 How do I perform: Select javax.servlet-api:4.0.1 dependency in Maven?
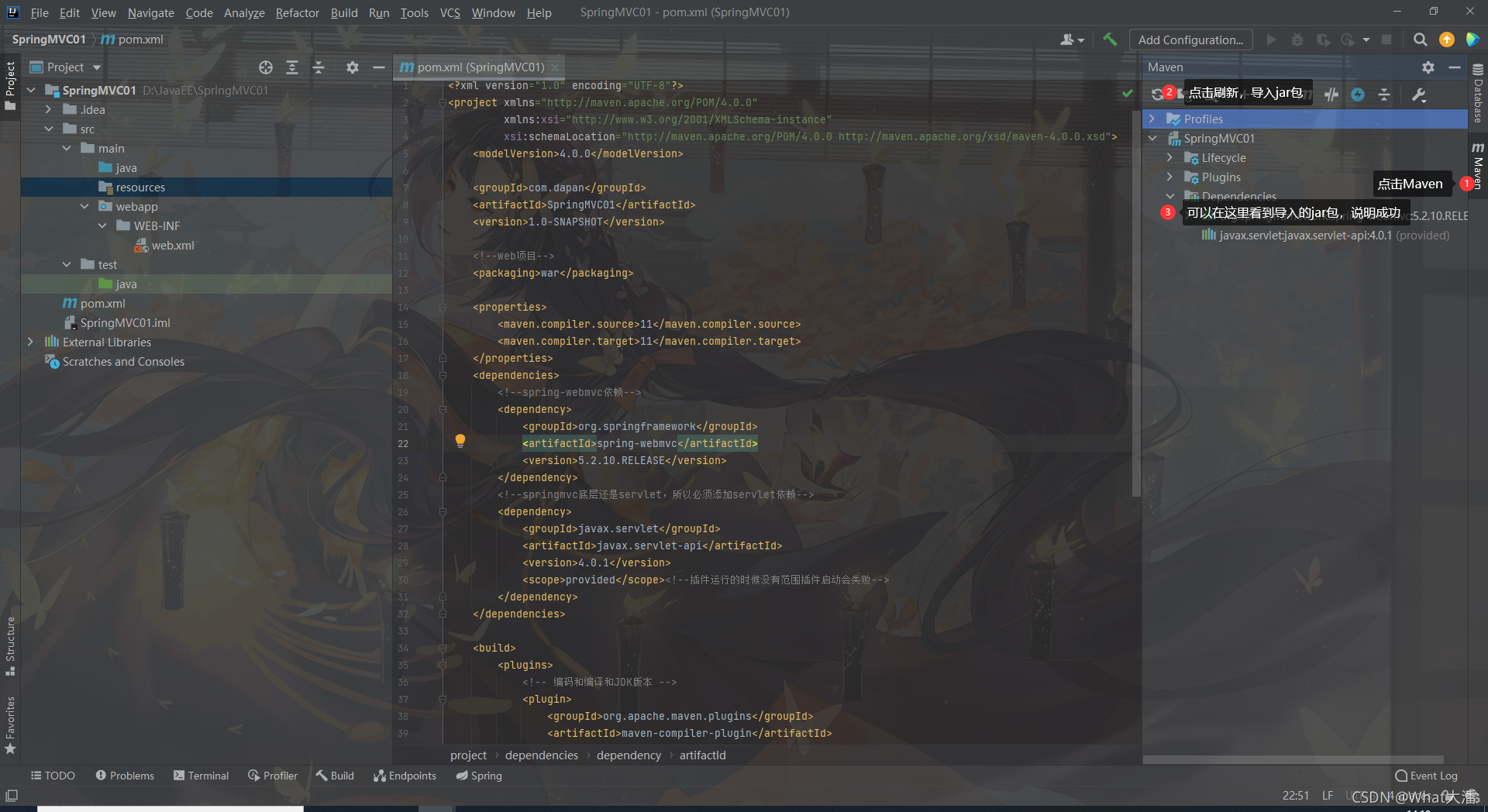1325,235
